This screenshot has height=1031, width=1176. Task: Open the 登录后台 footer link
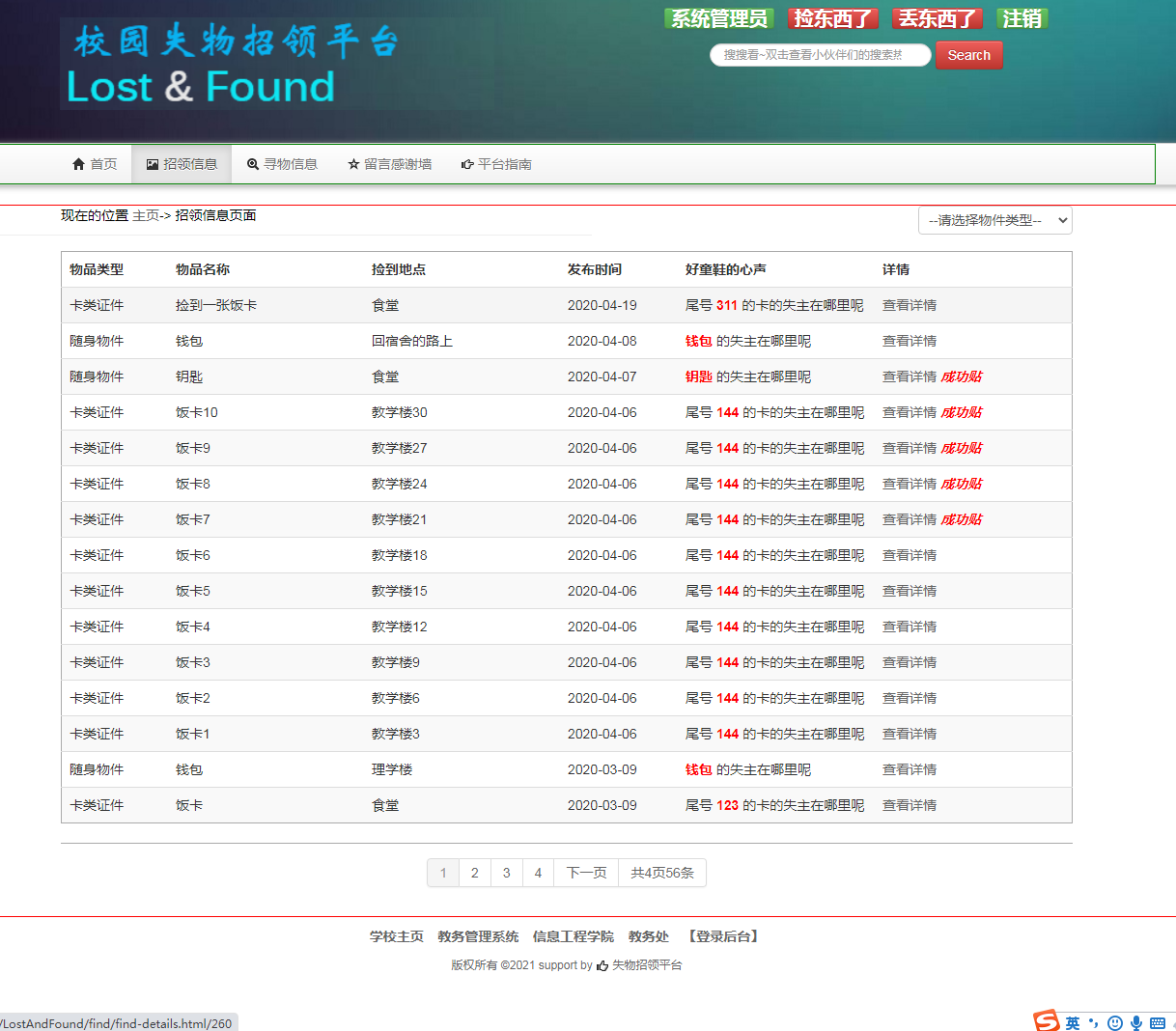click(x=723, y=936)
